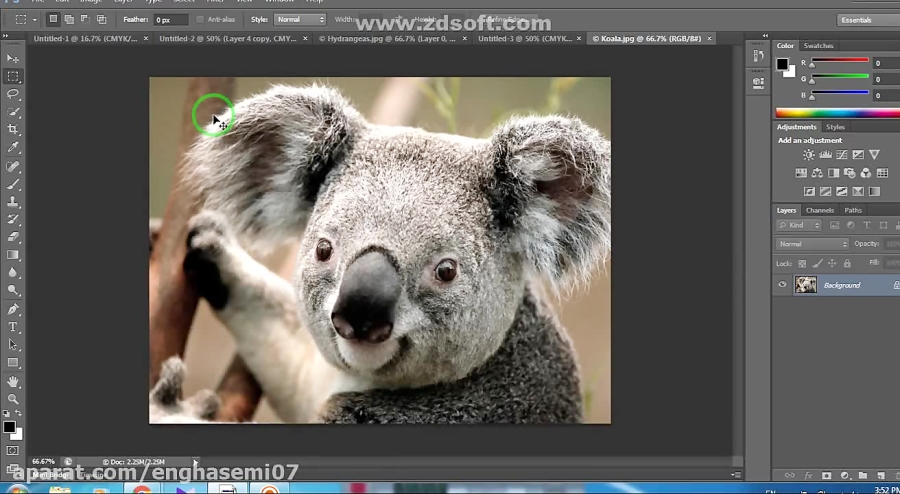Image resolution: width=900 pixels, height=494 pixels.
Task: Open the 3D/Properties panel icon
Action: coord(758,82)
